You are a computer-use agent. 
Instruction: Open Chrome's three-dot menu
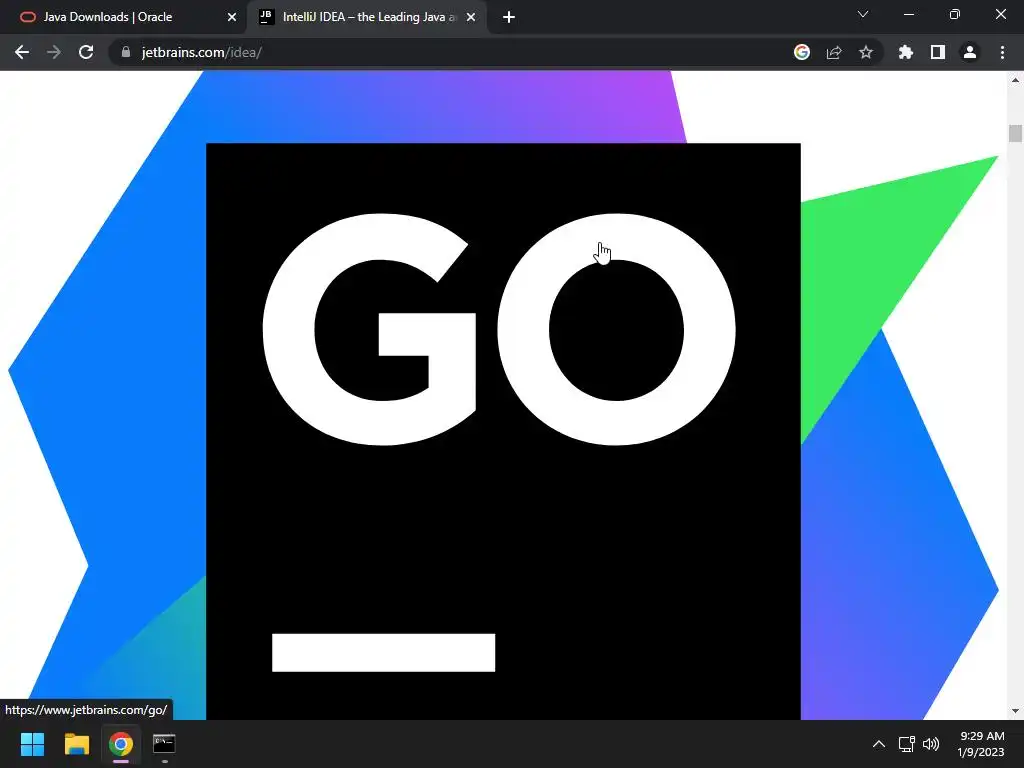pos(1002,52)
